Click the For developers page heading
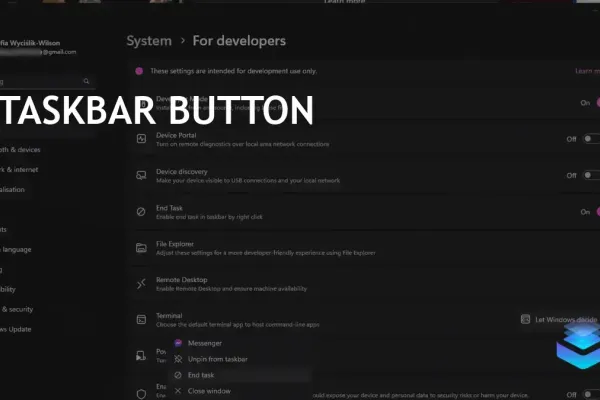 click(x=239, y=41)
